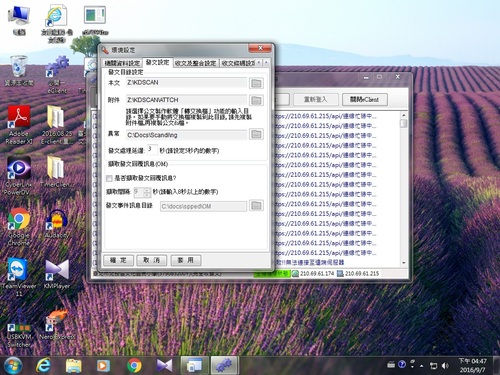Click status bar entry 210.69.61.215

point(358,274)
